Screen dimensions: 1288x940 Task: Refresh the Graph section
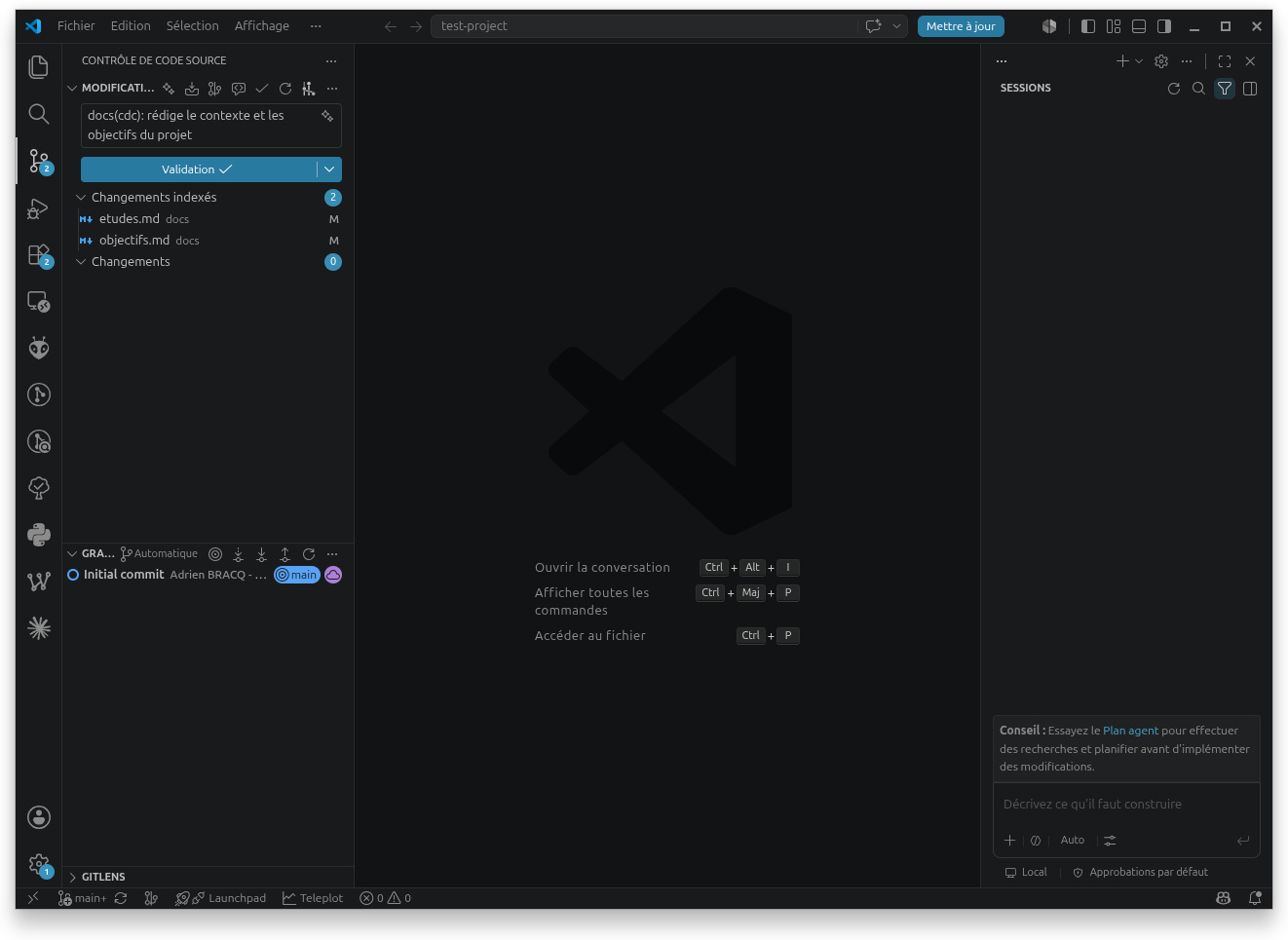click(x=309, y=554)
